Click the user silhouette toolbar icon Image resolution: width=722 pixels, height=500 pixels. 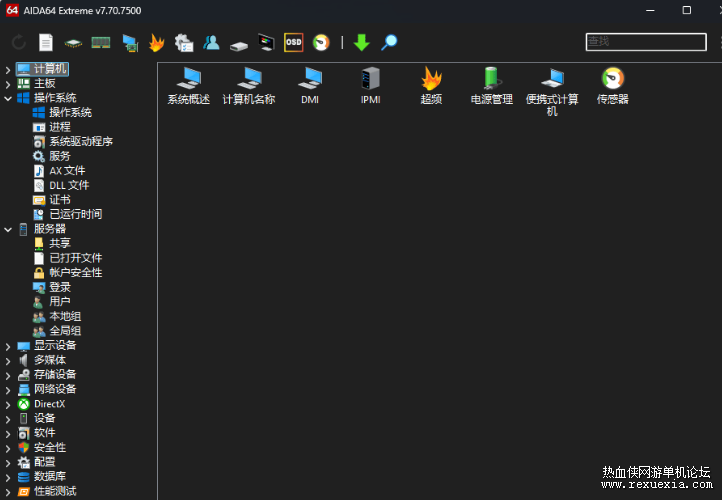coord(211,42)
